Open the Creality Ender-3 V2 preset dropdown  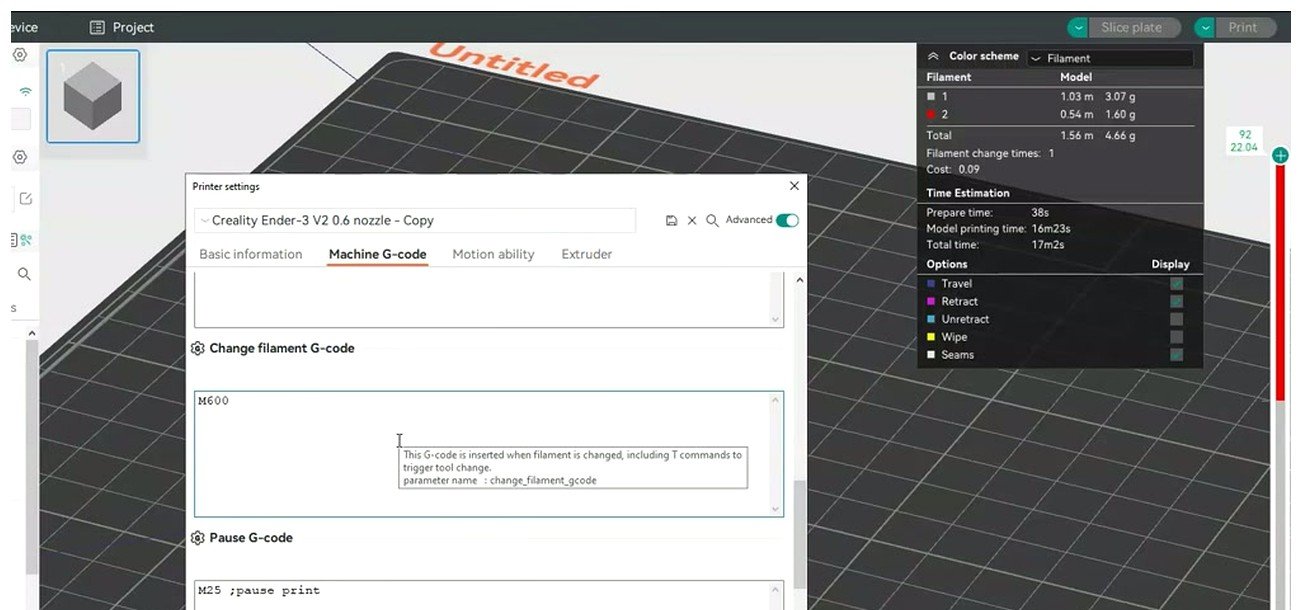[x=415, y=221]
